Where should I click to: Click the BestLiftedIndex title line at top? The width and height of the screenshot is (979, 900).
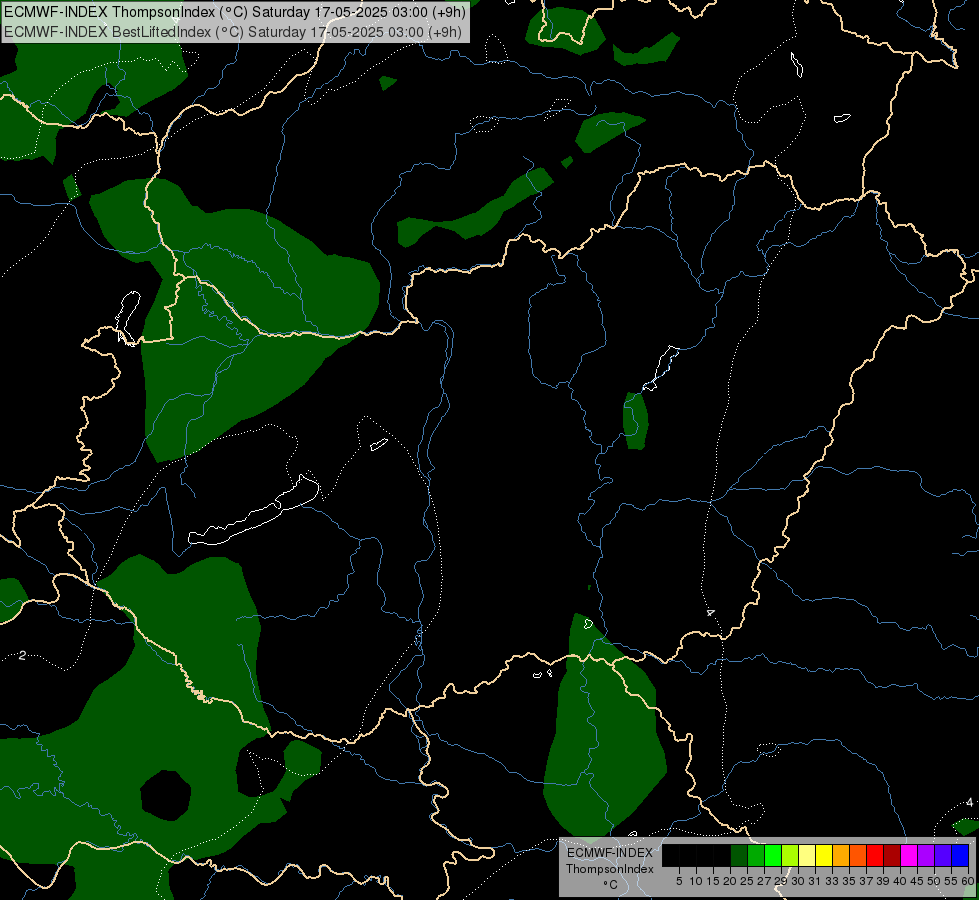click(x=233, y=32)
